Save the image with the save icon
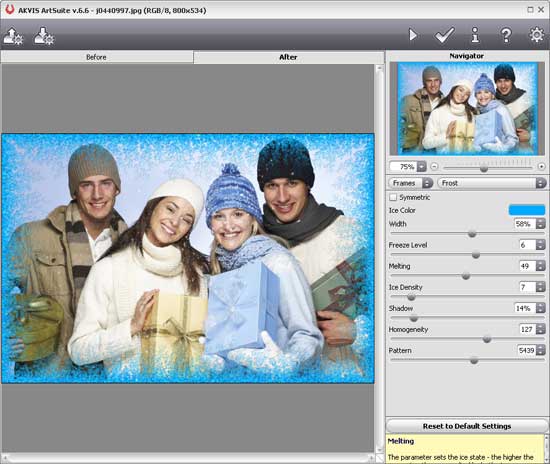 tap(44, 36)
